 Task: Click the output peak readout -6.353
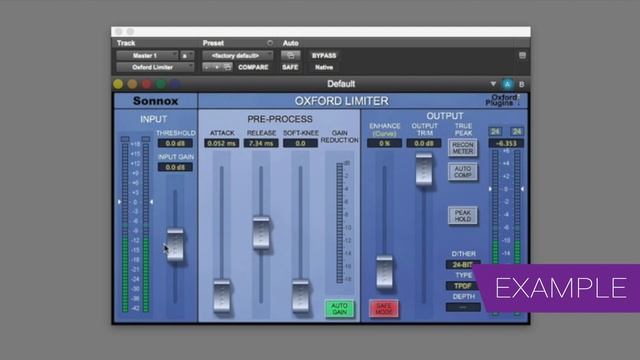coord(506,143)
